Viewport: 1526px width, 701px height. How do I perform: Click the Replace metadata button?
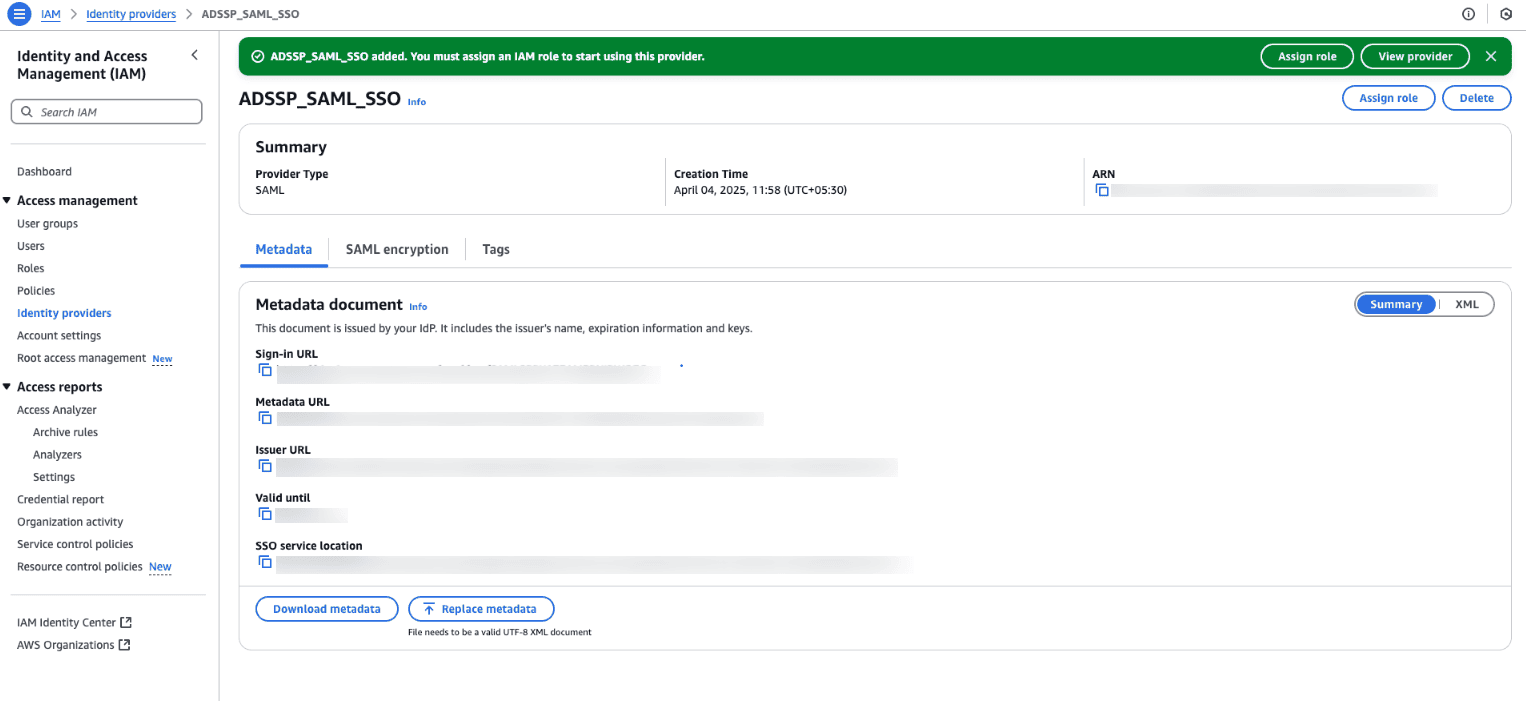[481, 609]
